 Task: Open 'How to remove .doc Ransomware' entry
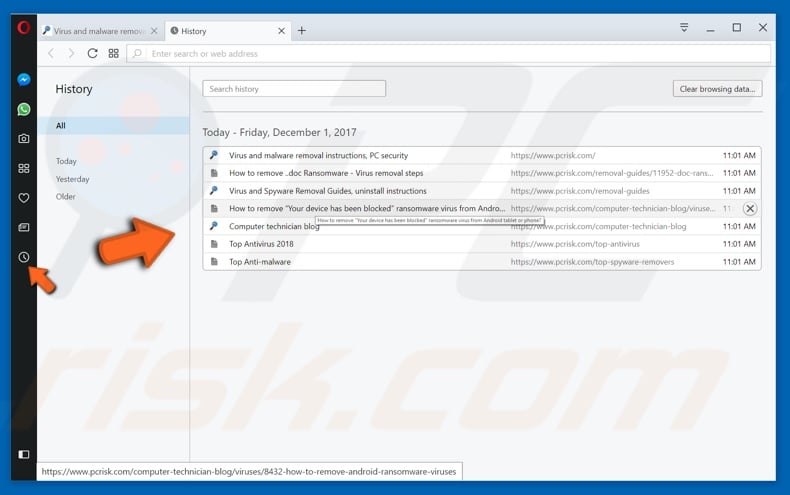[x=326, y=173]
